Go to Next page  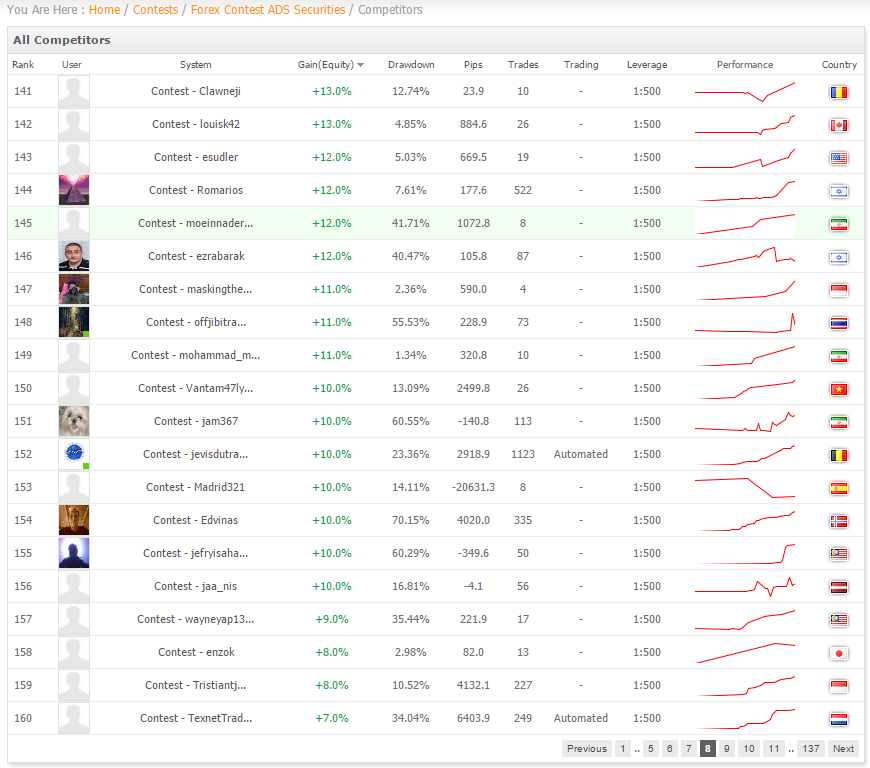coord(843,749)
